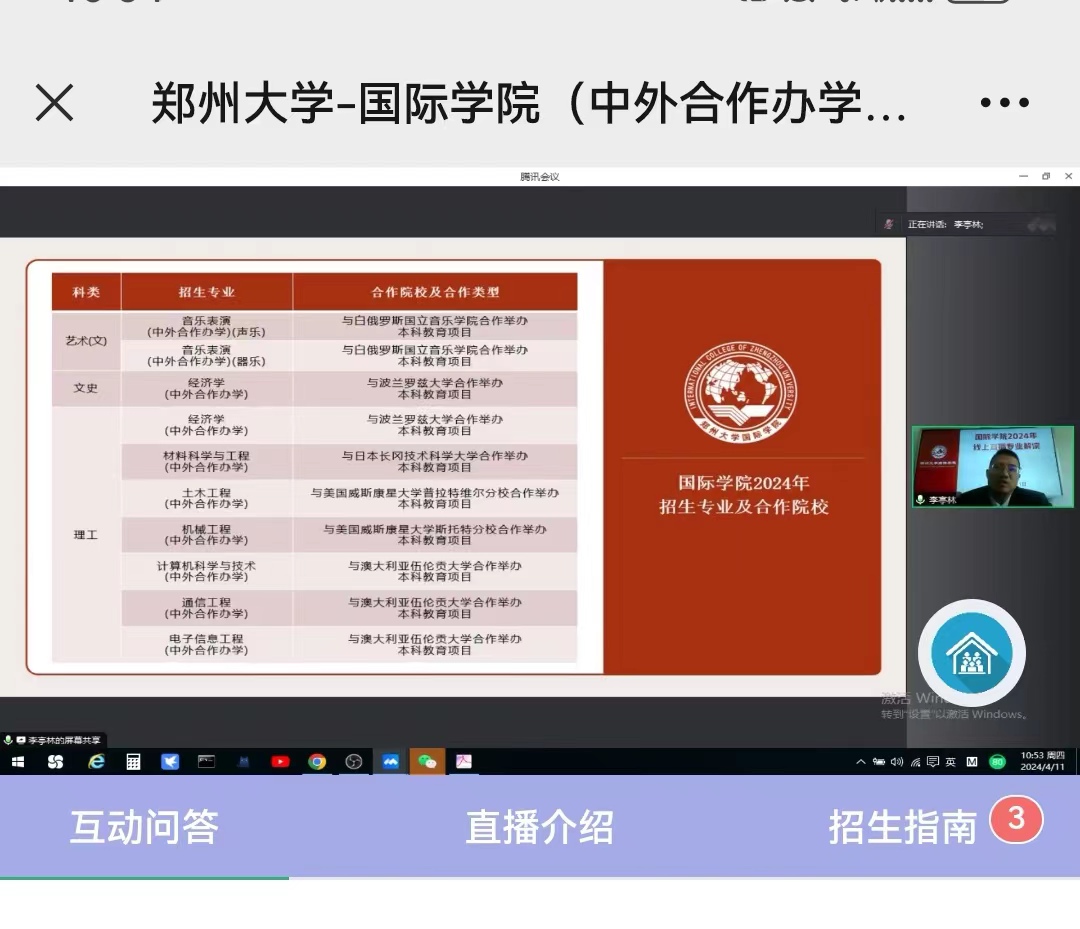This screenshot has width=1080, height=929.
Task: Open Google Chrome in the taskbar
Action: coord(317,762)
